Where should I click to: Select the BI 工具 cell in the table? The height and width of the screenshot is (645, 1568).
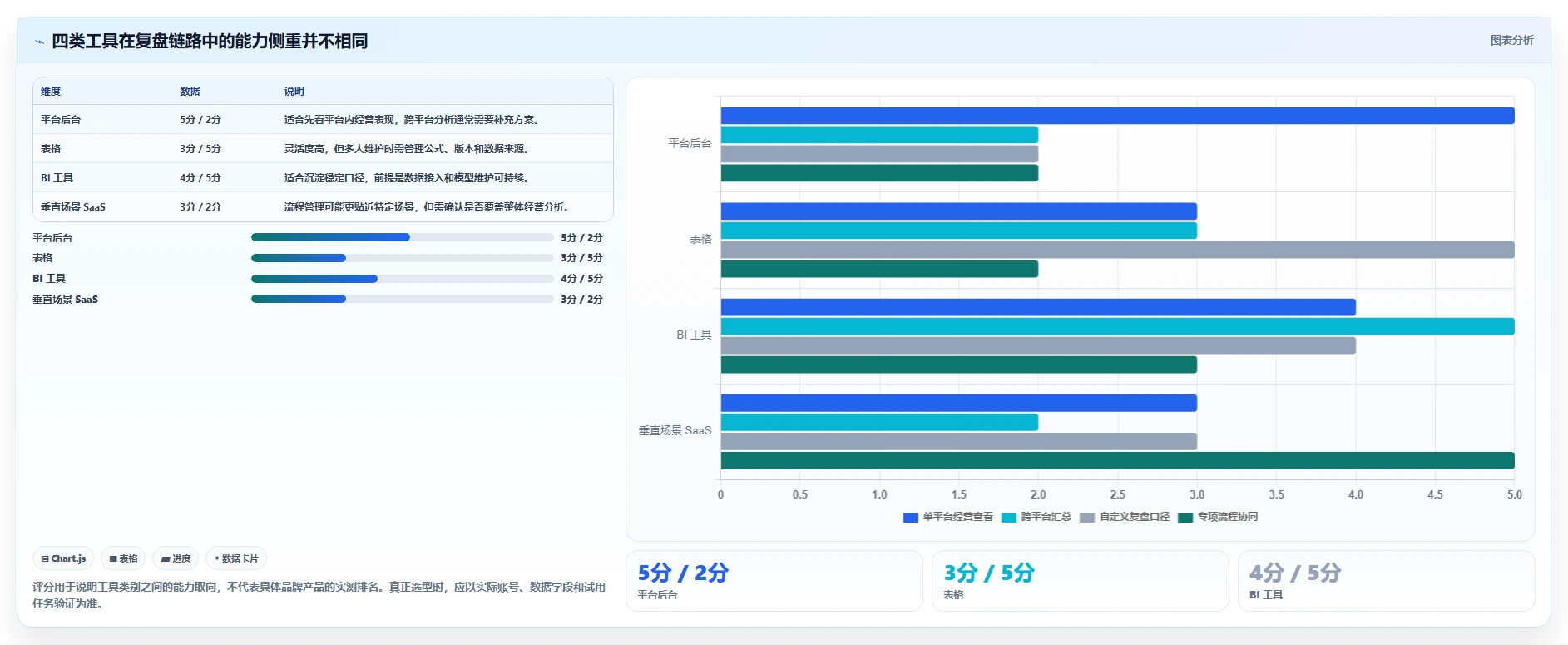point(57,178)
